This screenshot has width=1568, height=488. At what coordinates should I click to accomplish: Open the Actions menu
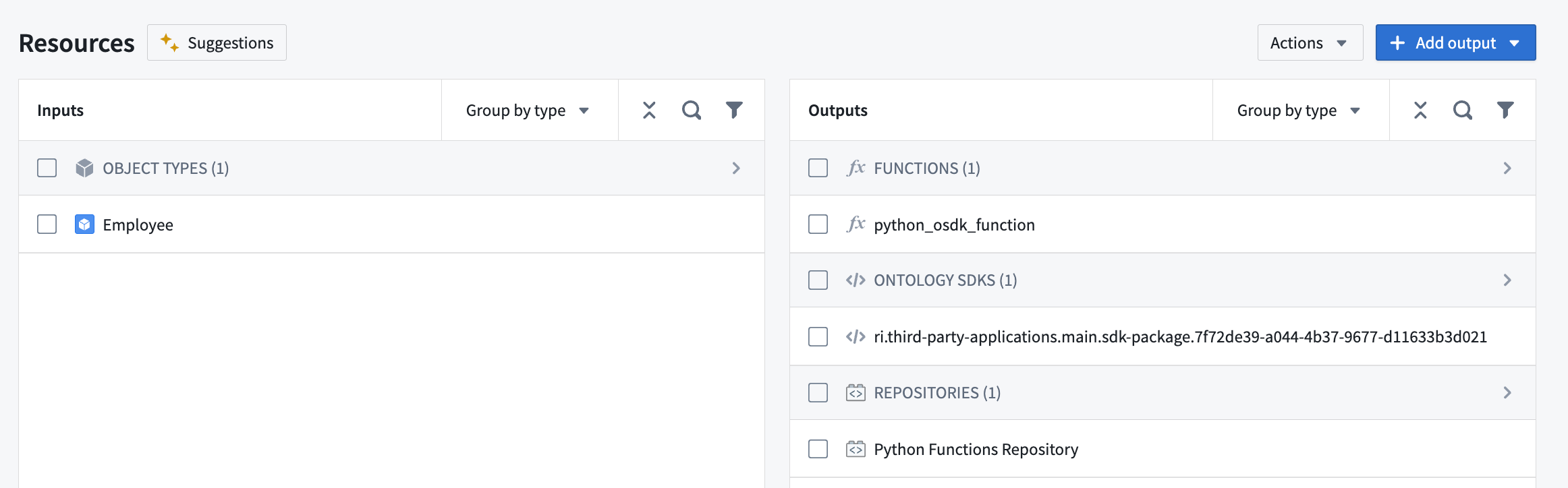point(1309,43)
